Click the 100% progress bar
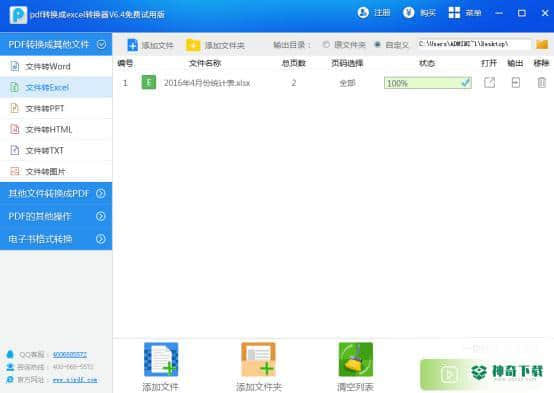The image size is (554, 393). 428,83
